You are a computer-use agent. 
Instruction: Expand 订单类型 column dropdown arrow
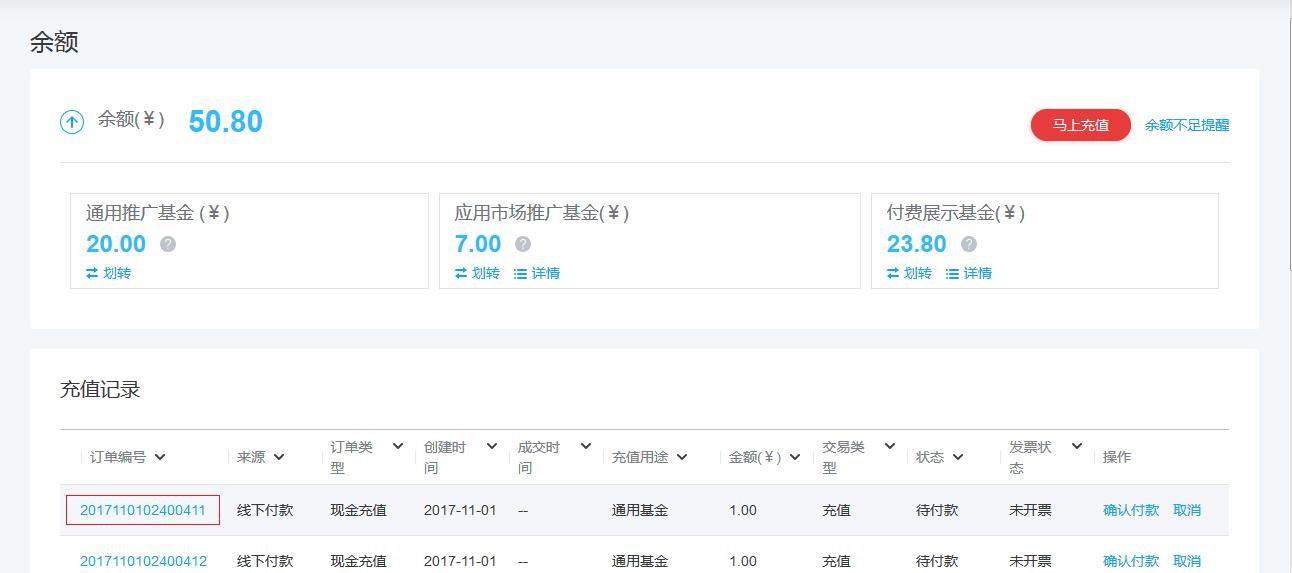(398, 446)
